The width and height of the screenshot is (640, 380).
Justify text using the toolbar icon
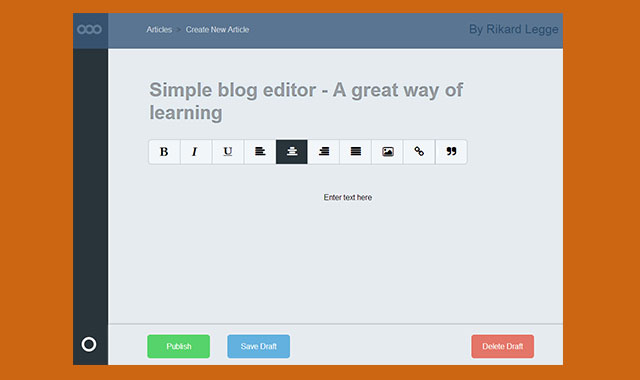pyautogui.click(x=356, y=152)
